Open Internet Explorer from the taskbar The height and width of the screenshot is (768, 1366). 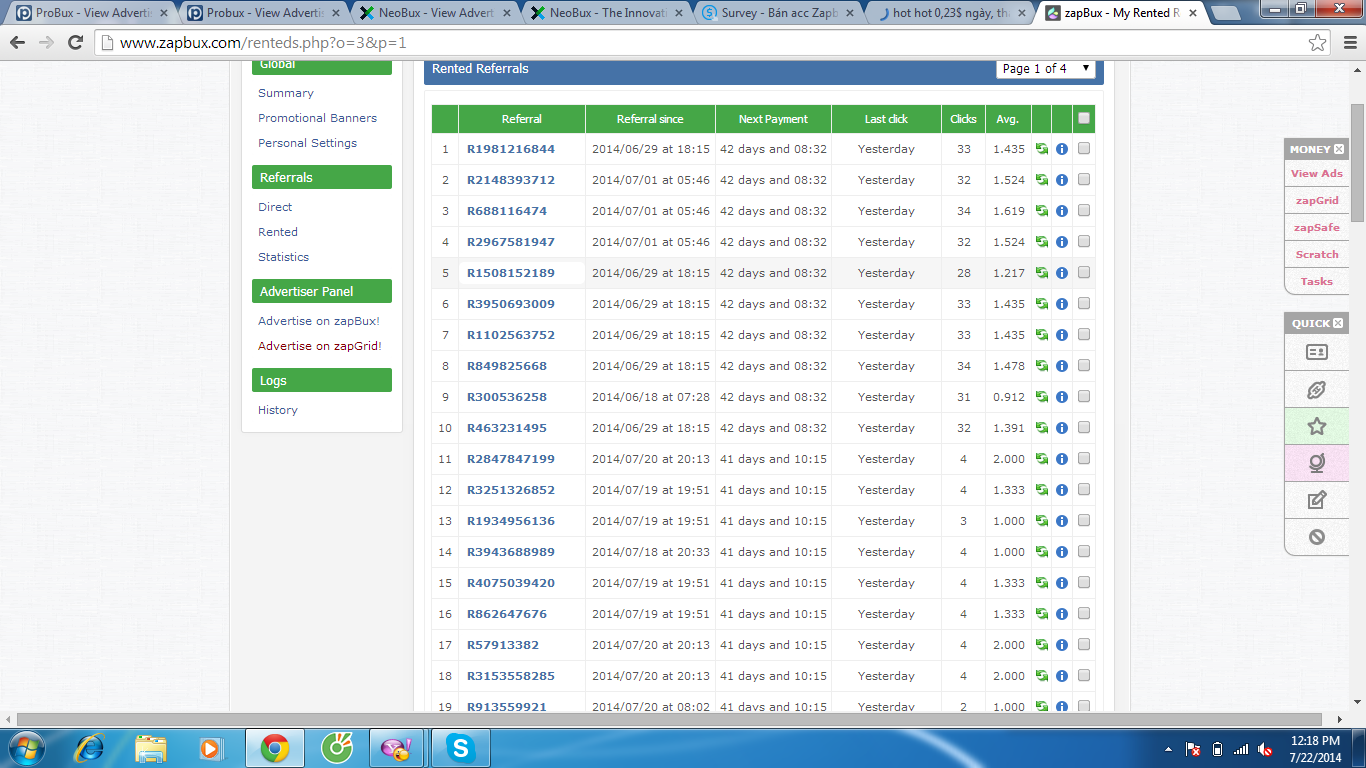point(89,748)
